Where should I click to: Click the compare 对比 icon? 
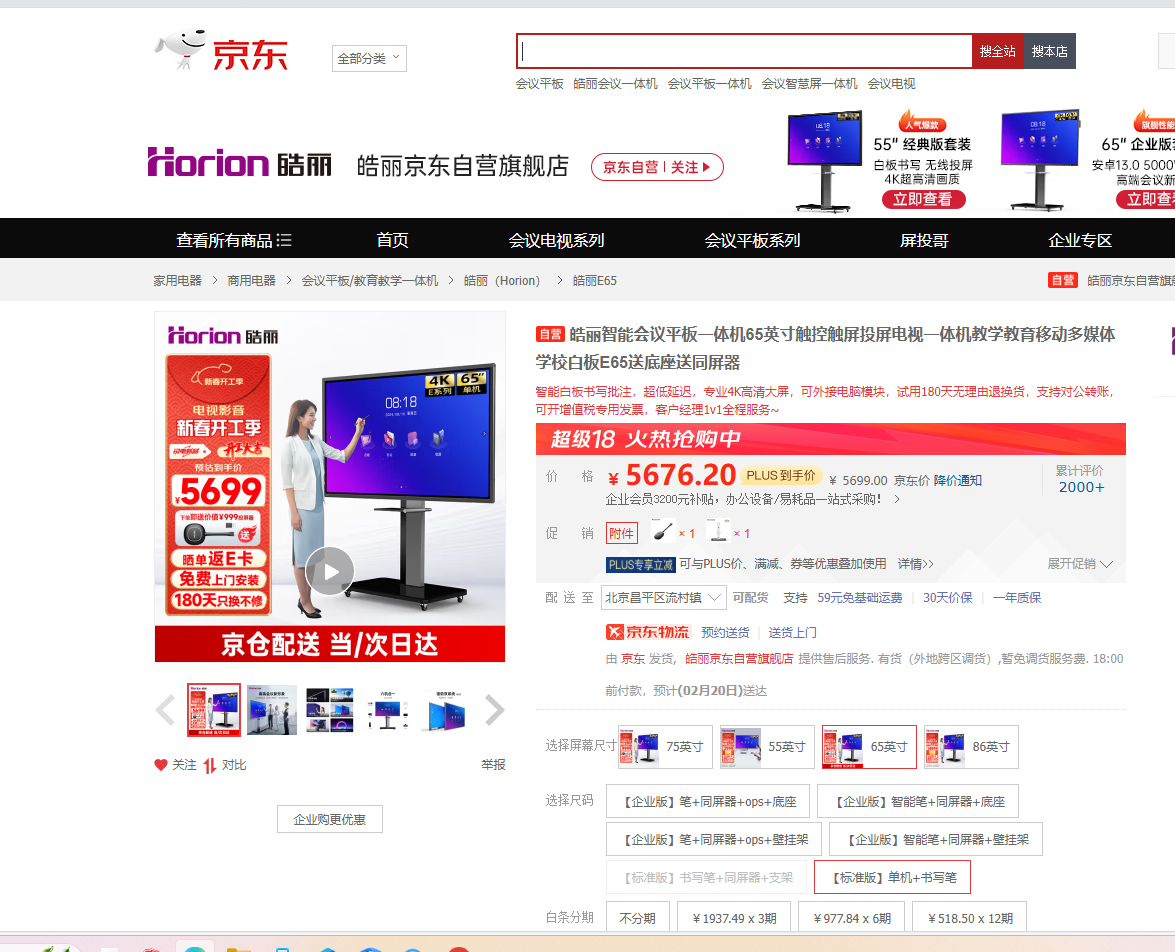210,765
